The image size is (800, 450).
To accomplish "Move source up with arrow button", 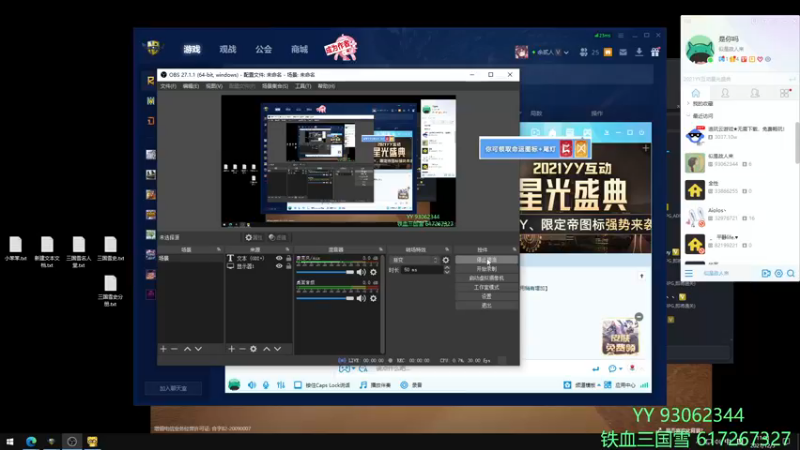I will click(266, 349).
